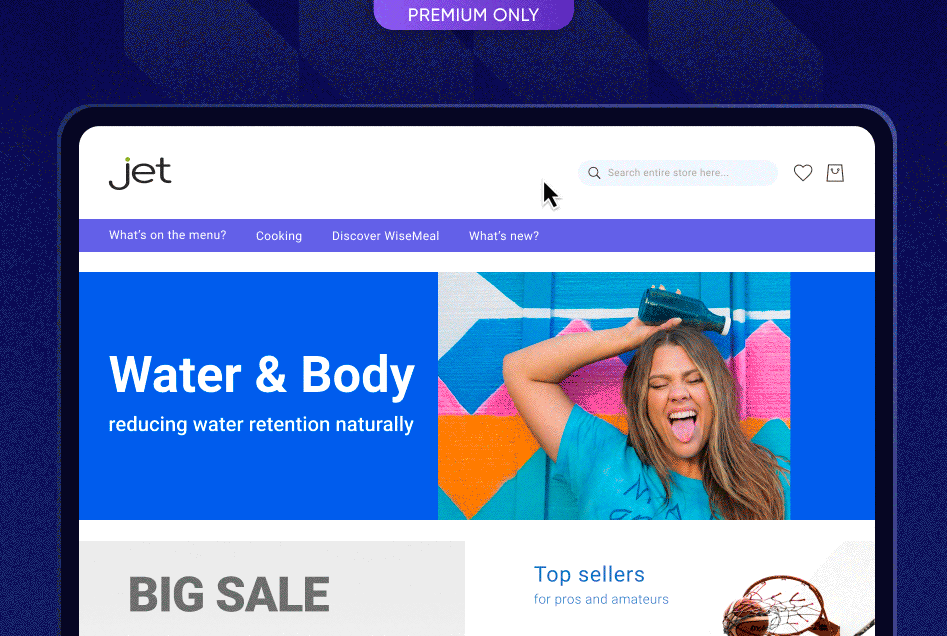Open the shopping bag cart icon
This screenshot has height=636, width=947.
(x=835, y=173)
